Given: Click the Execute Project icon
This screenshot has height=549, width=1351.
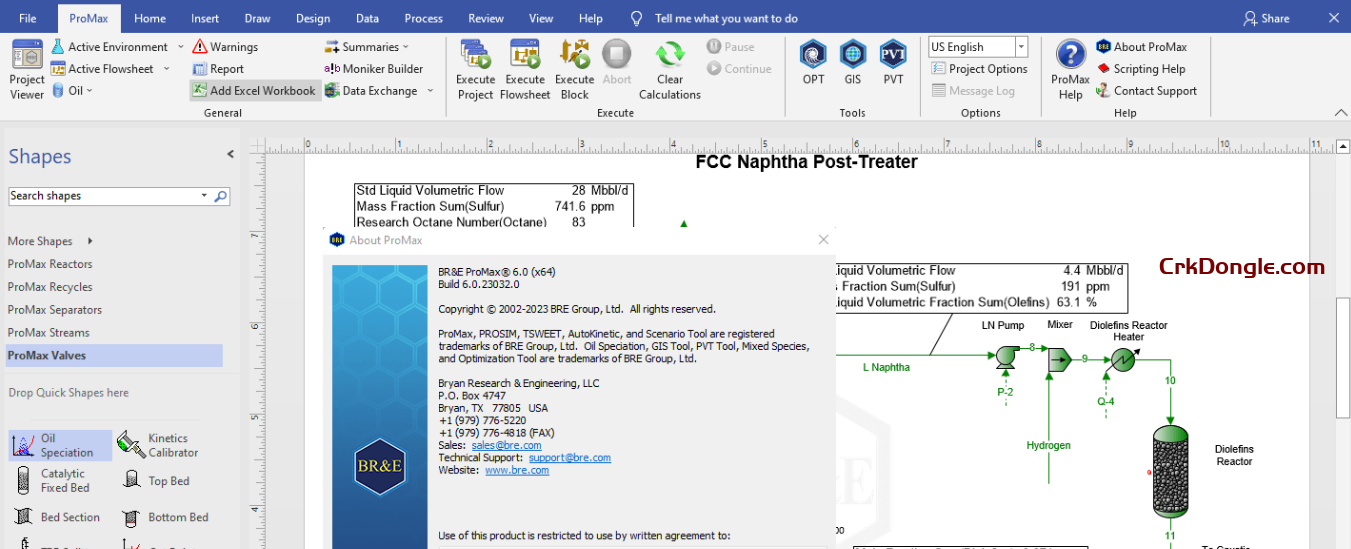Looking at the screenshot, I should click(475, 69).
